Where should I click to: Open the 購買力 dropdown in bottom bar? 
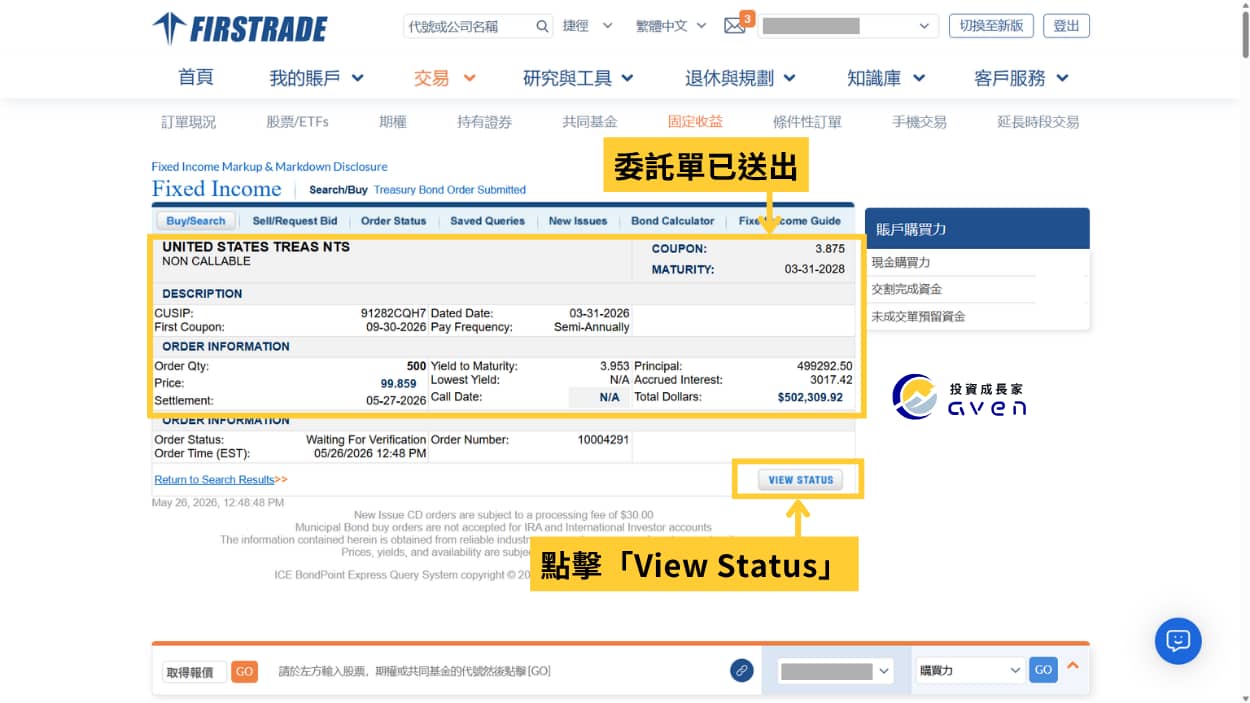[970, 671]
